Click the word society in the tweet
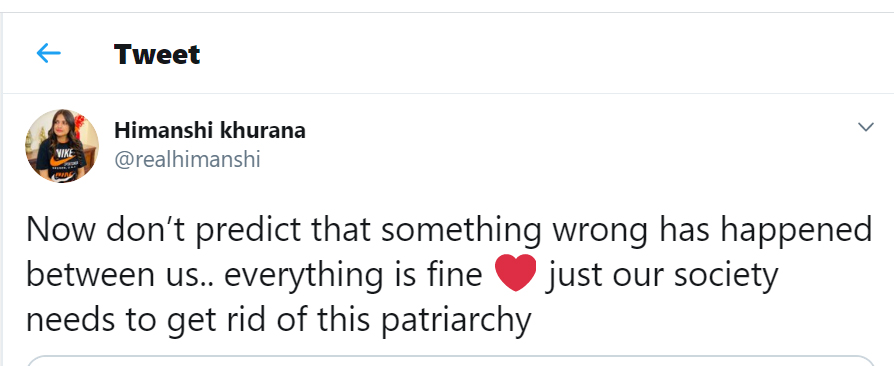Image resolution: width=894 pixels, height=366 pixels. [726, 276]
